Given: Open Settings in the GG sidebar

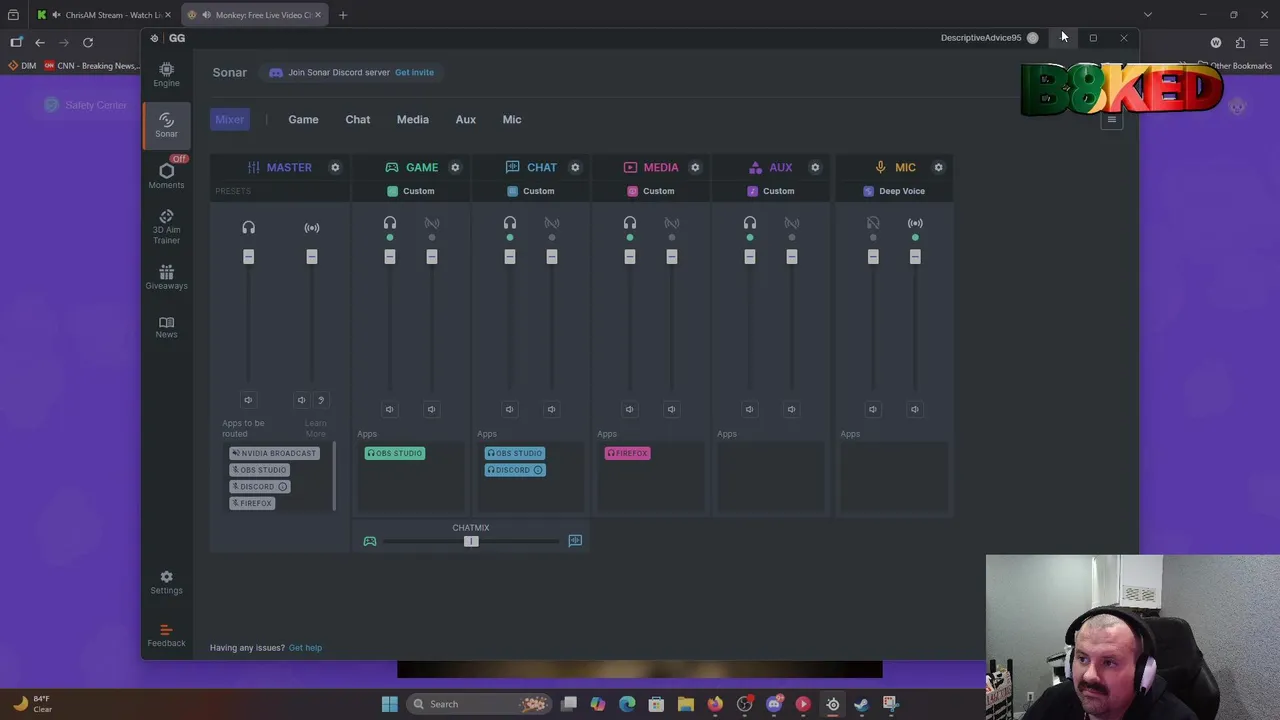Looking at the screenshot, I should 166,582.
